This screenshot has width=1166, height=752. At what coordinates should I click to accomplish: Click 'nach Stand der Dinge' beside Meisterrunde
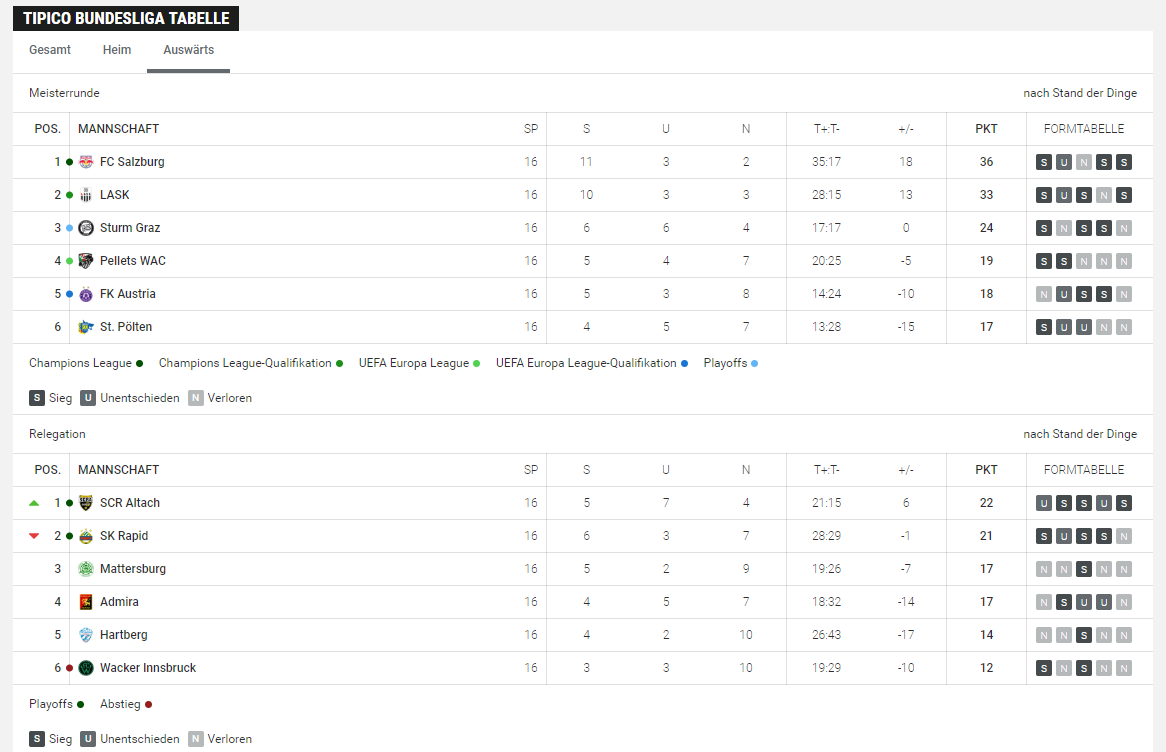(1080, 93)
